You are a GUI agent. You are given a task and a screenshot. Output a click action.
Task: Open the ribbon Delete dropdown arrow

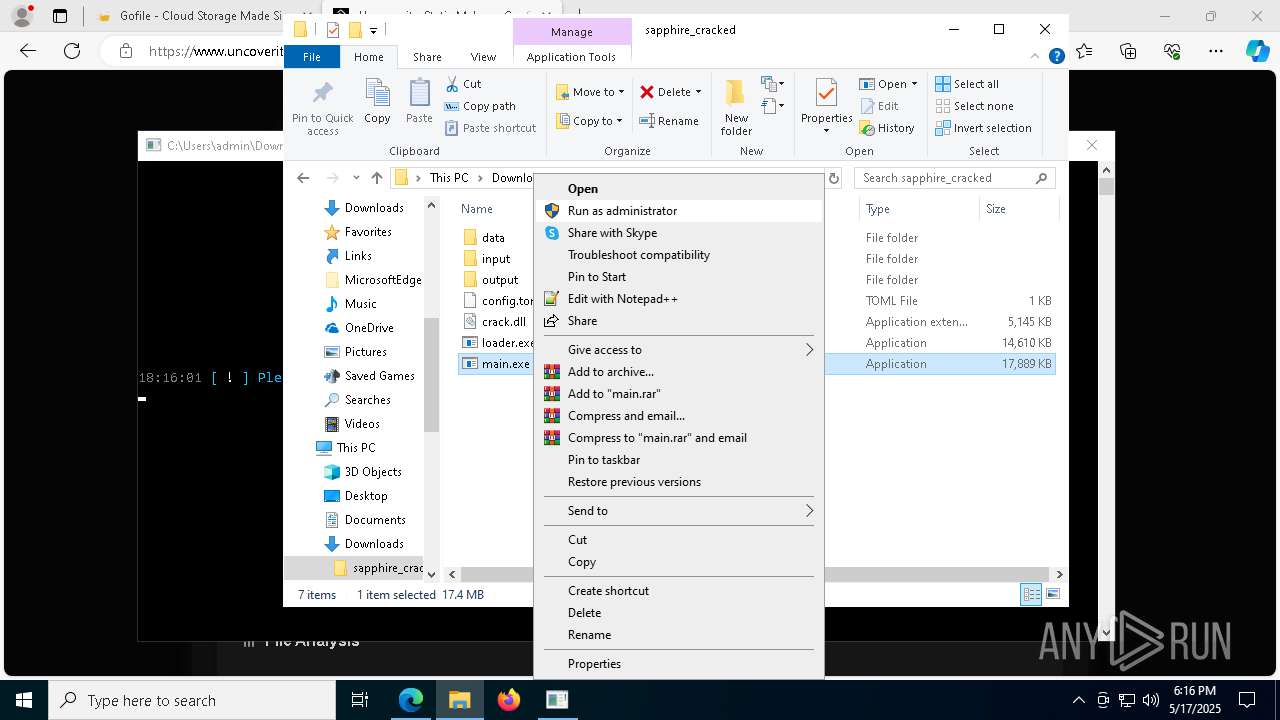point(698,92)
